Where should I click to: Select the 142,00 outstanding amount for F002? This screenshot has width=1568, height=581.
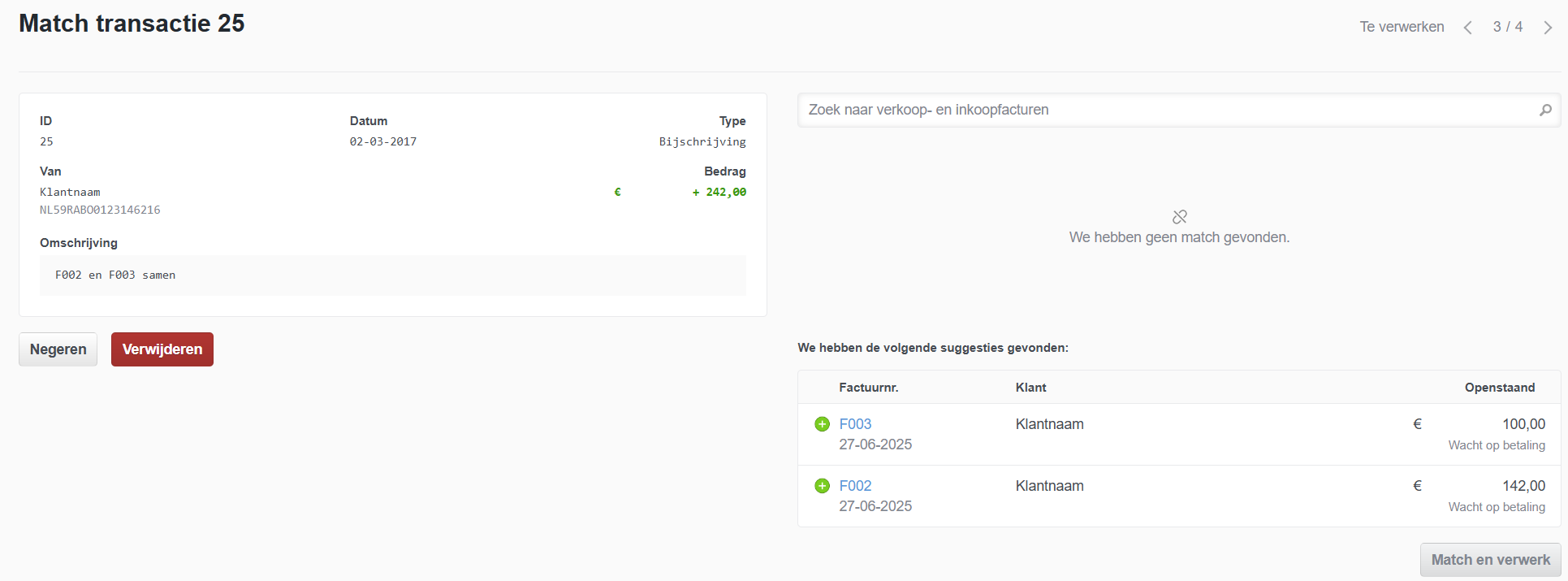pyautogui.click(x=1523, y=486)
